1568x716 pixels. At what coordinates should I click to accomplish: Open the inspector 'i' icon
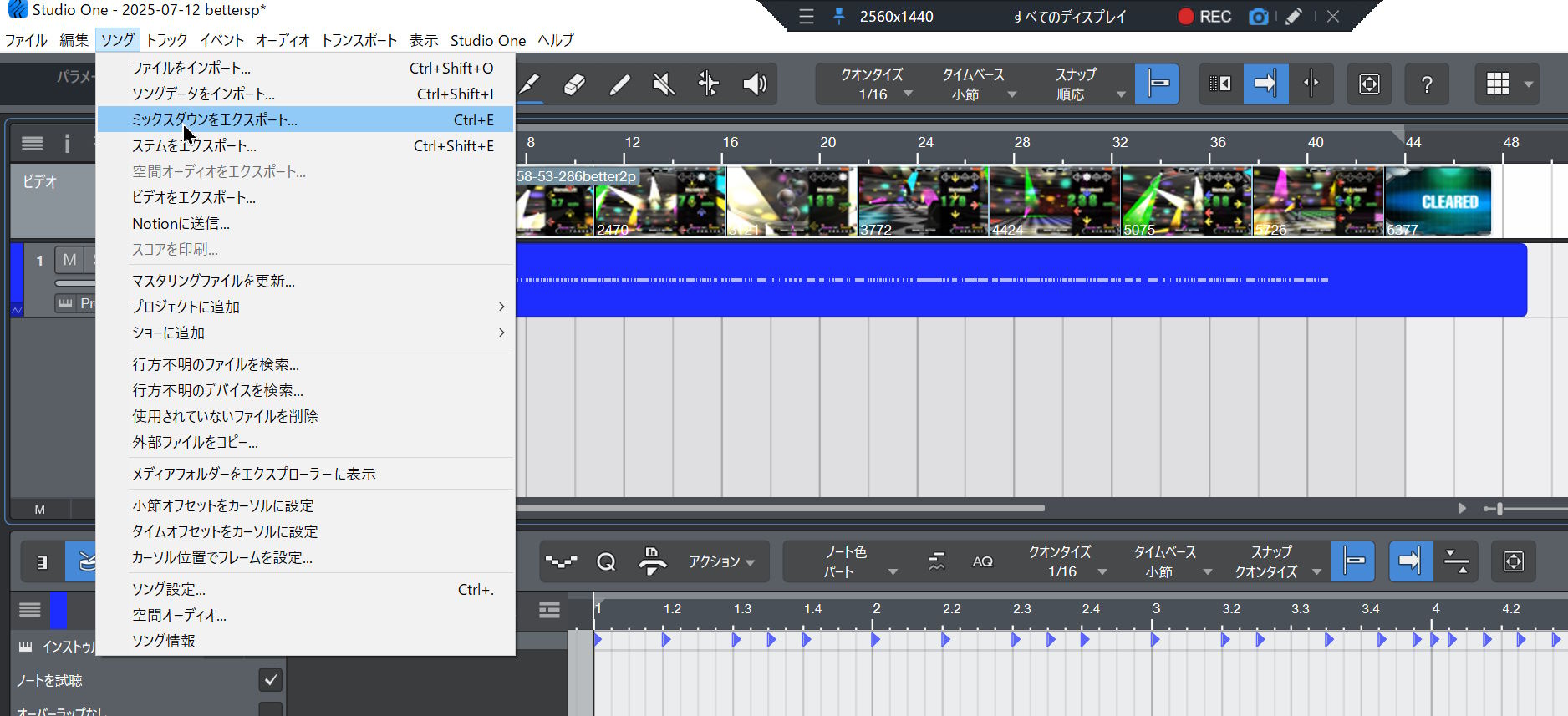click(67, 144)
